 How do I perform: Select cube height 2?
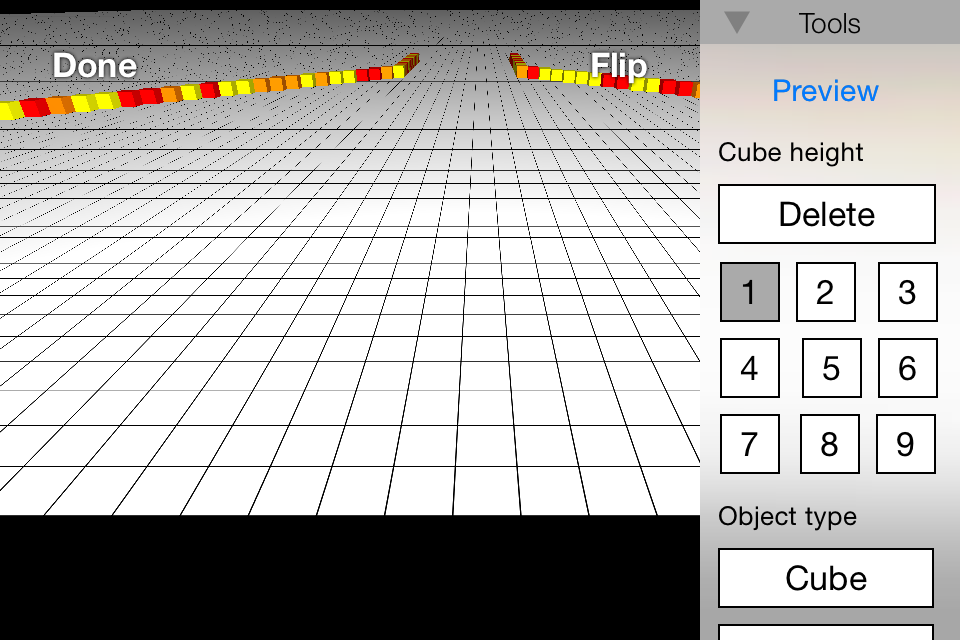click(x=825, y=292)
